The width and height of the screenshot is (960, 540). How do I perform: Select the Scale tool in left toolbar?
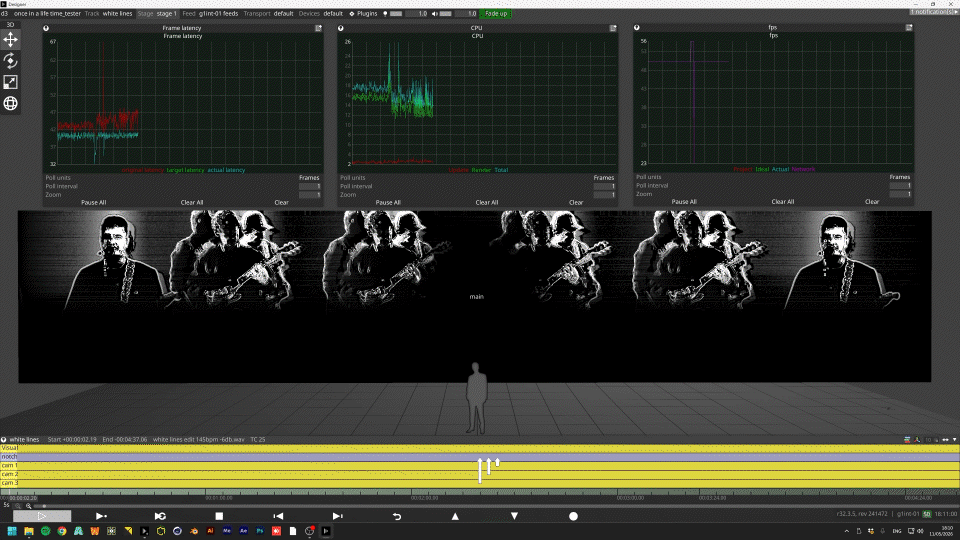coord(10,82)
